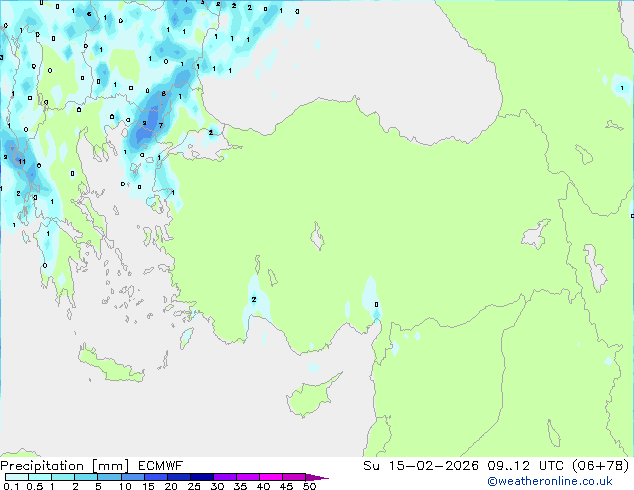Click the legend value '25' label
The height and width of the screenshot is (490, 634).
[x=194, y=486]
